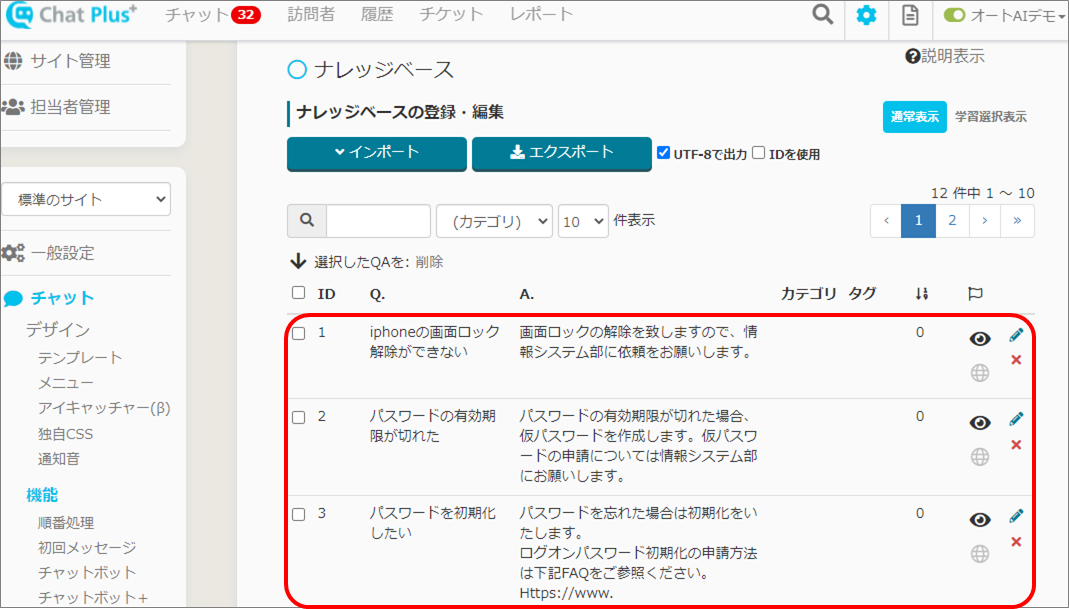1069x609 pixels.
Task: Click the knowledge base search input field
Action: click(378, 221)
